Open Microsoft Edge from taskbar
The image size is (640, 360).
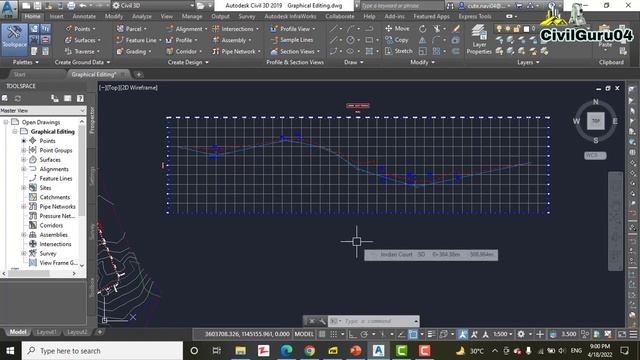[x=287, y=351]
